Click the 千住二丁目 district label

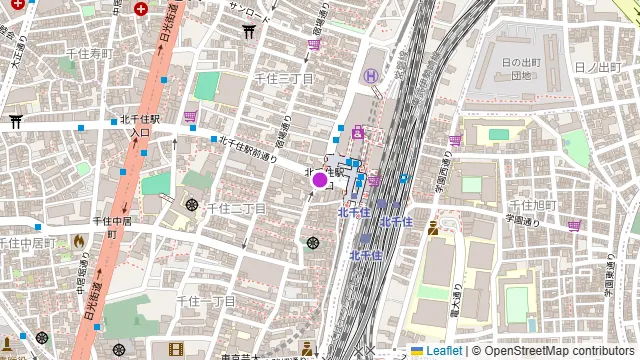click(x=236, y=209)
